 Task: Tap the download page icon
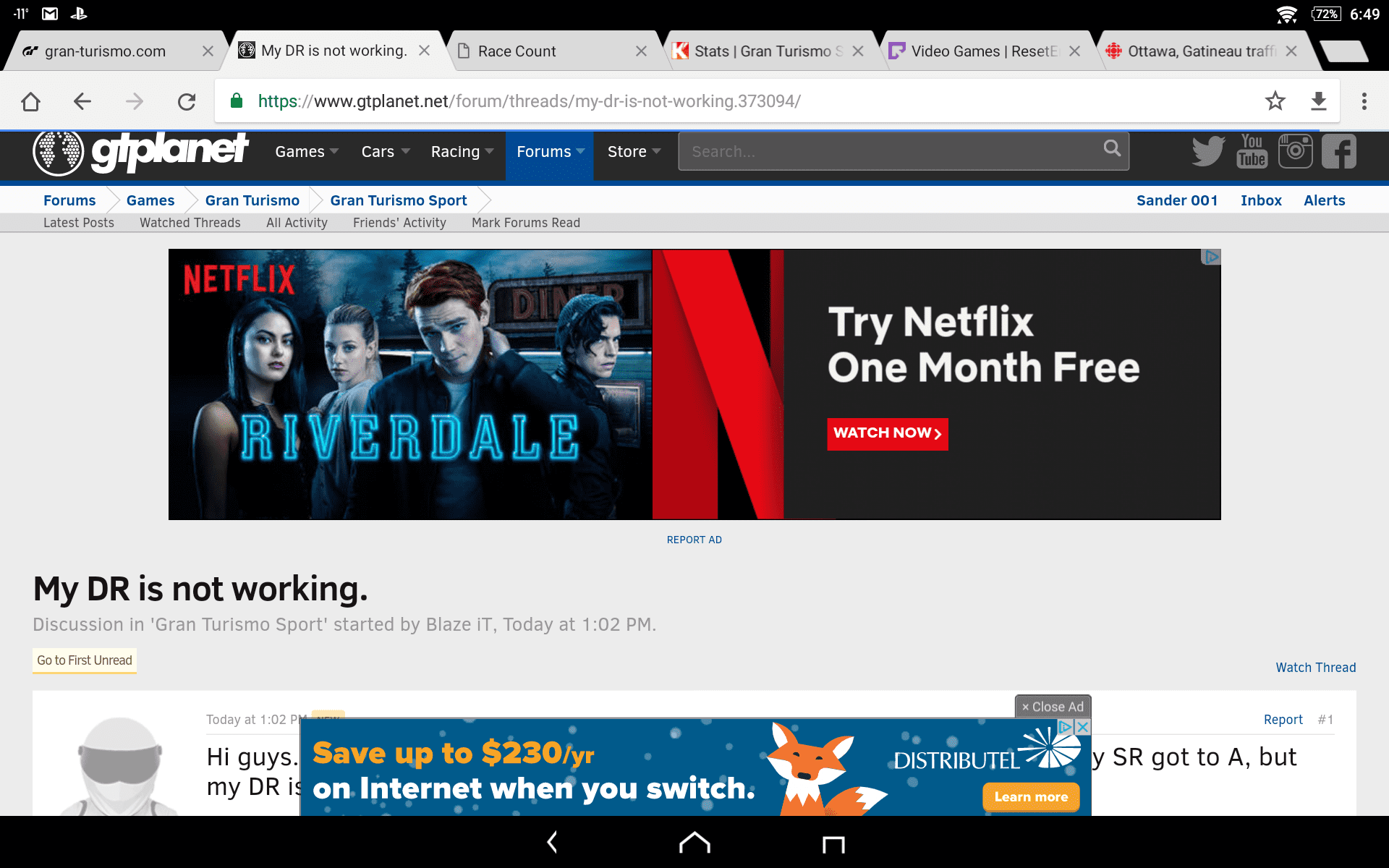pyautogui.click(x=1319, y=101)
